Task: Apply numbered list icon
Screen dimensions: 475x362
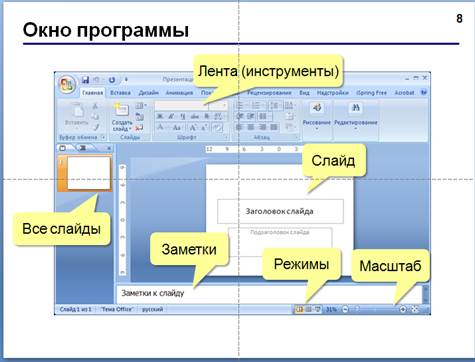Action: pyautogui.click(x=257, y=106)
